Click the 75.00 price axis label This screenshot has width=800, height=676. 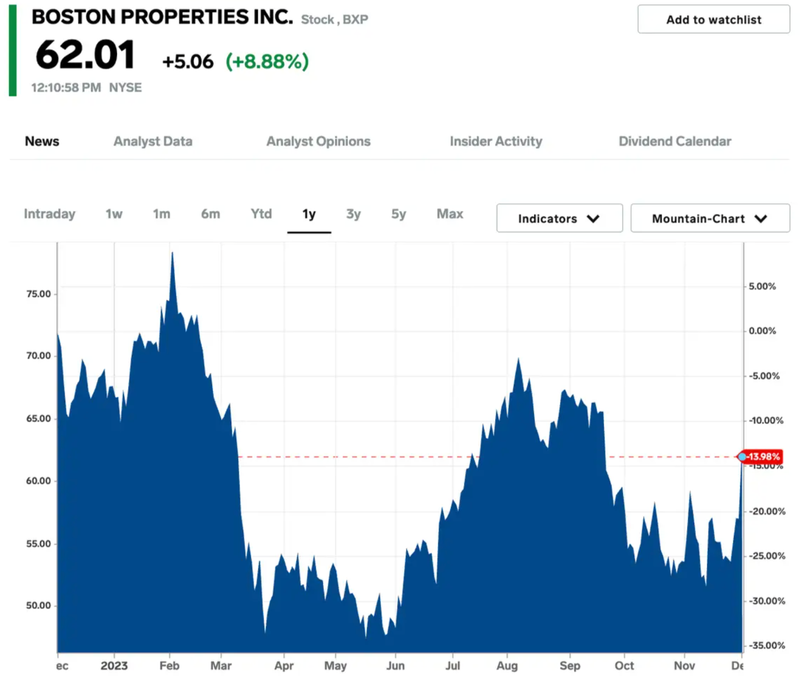coord(39,294)
